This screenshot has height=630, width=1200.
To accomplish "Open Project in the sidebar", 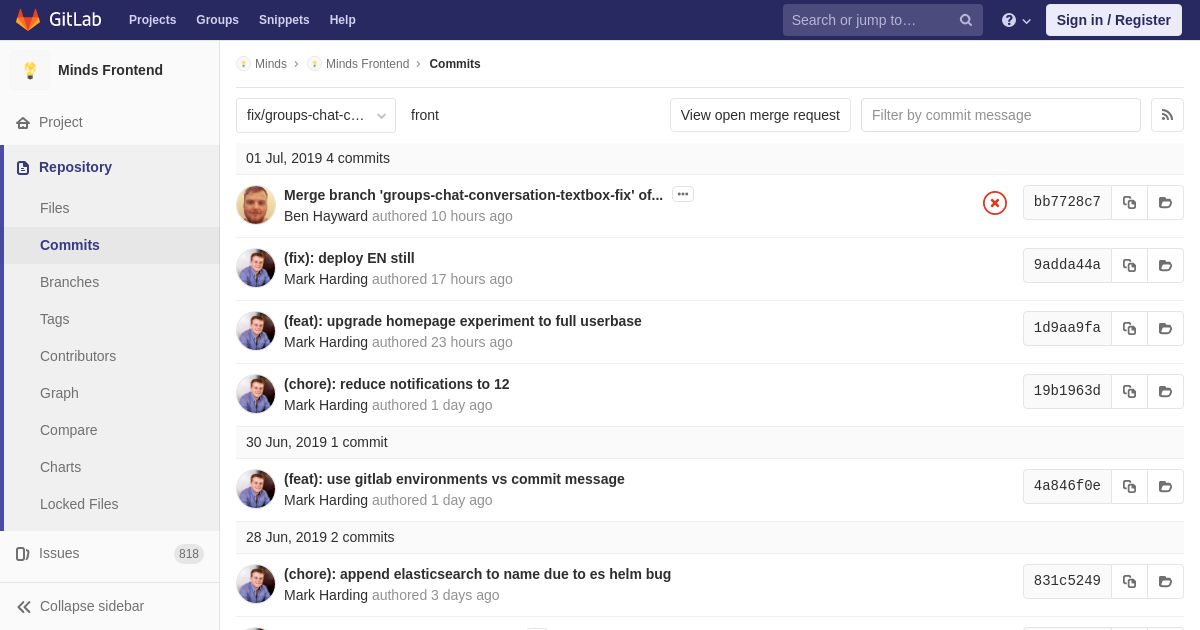I will click(110, 122).
